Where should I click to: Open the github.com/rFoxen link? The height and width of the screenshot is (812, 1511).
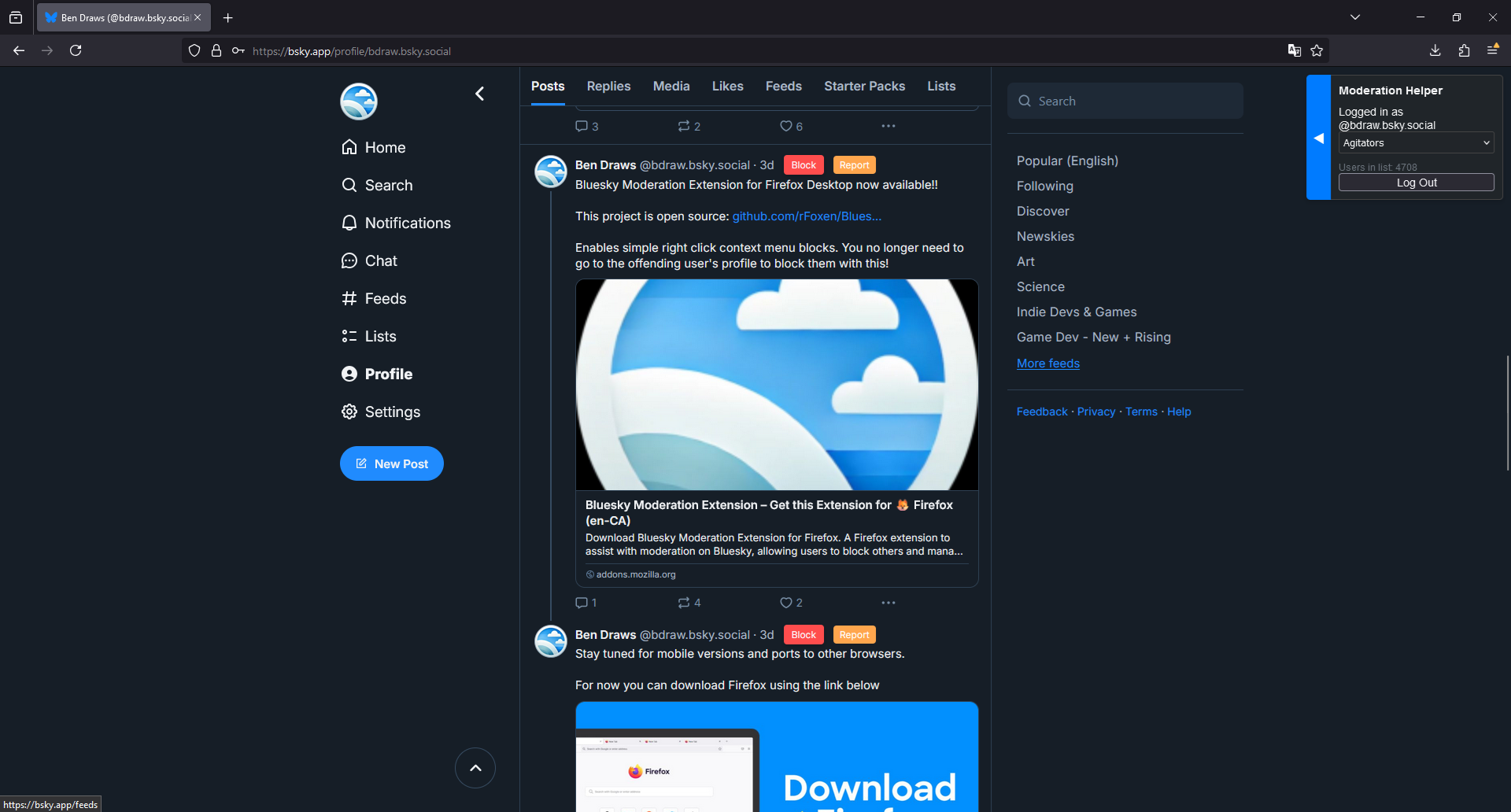[807, 216]
